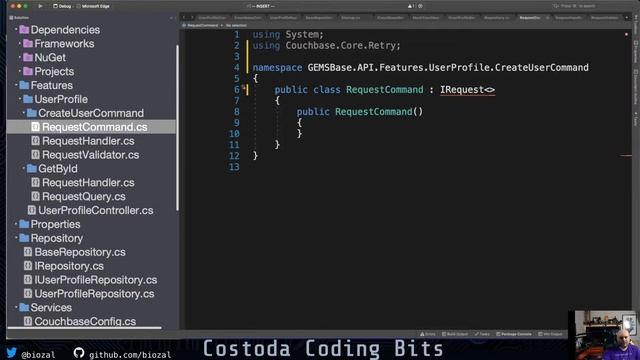Collapse the GetById folder arrow
Image resolution: width=640 pixels, height=360 pixels.
click(x=24, y=168)
